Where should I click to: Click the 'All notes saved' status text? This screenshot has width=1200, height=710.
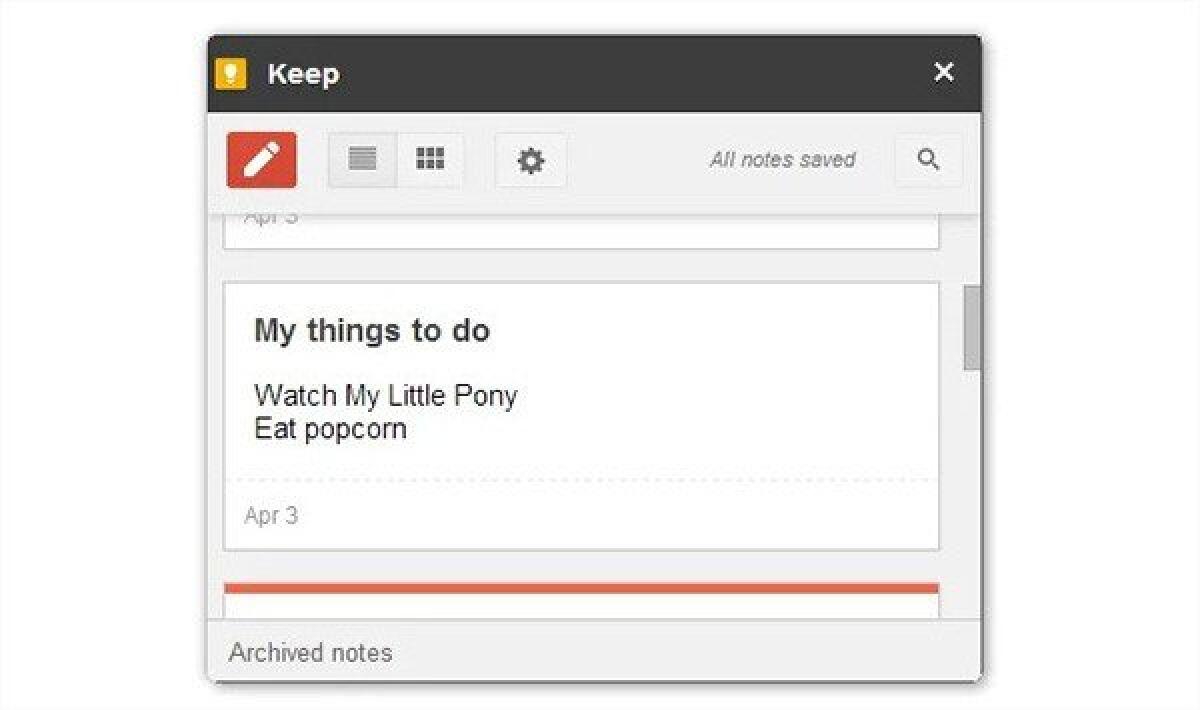tap(783, 159)
